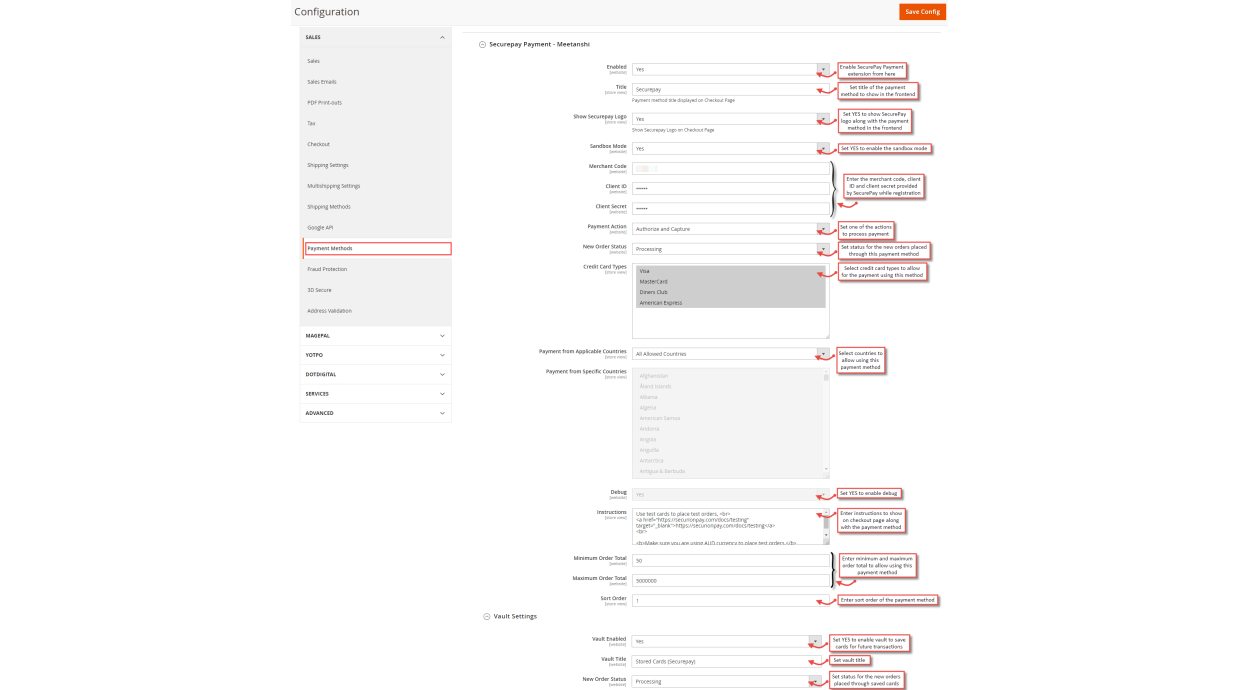This screenshot has width=1239, height=690.
Task: Click the Sort Order input field
Action: click(x=731, y=601)
